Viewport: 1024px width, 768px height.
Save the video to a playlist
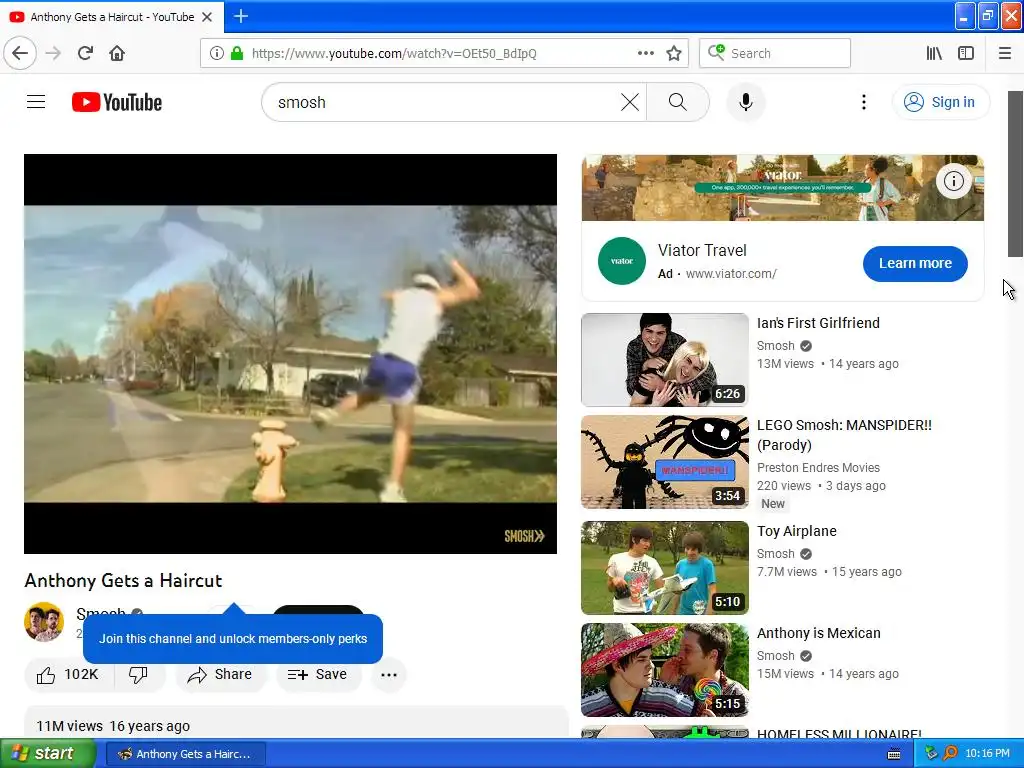[318, 675]
